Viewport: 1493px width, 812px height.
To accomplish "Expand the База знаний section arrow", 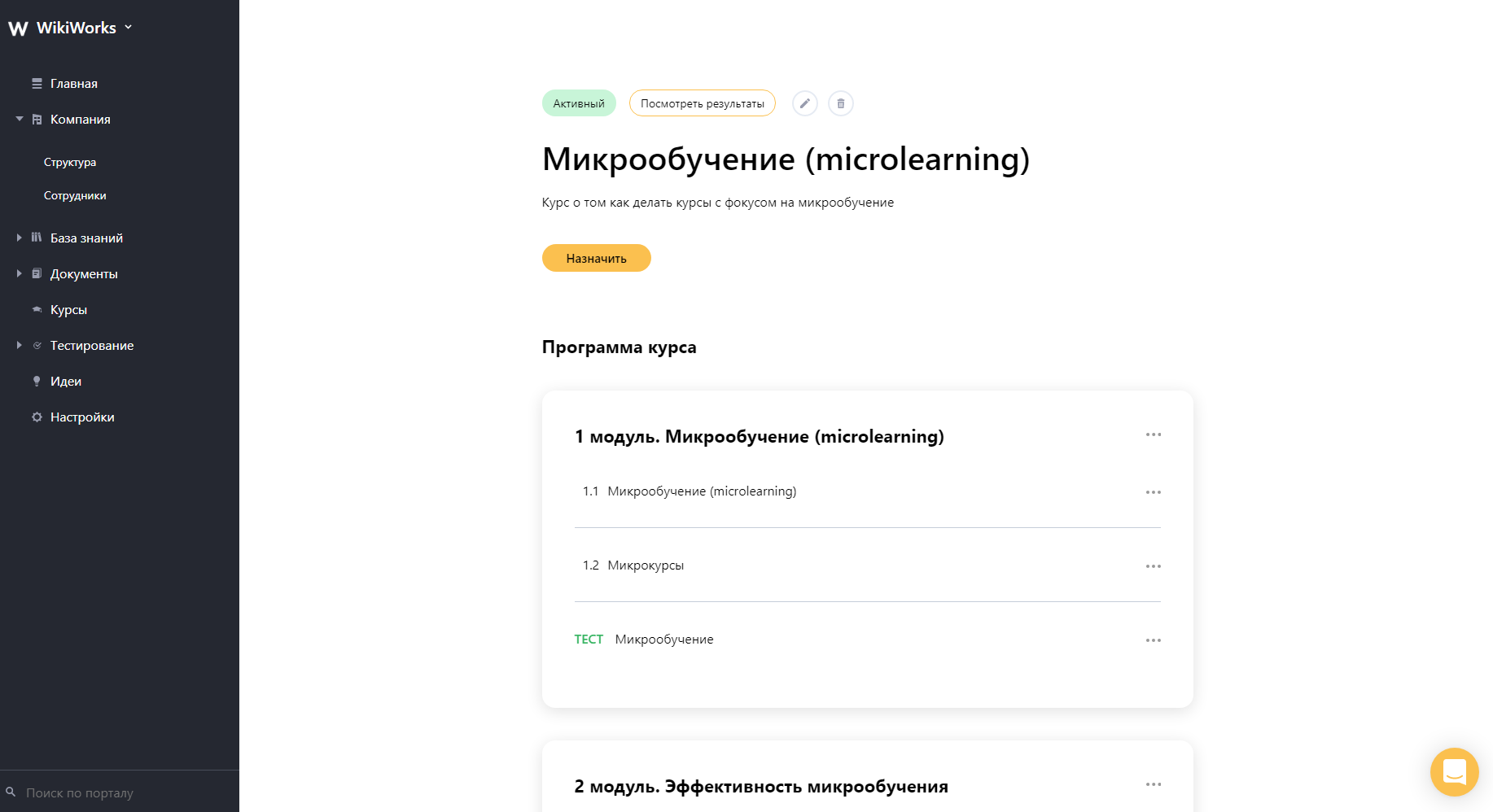I will tap(20, 238).
